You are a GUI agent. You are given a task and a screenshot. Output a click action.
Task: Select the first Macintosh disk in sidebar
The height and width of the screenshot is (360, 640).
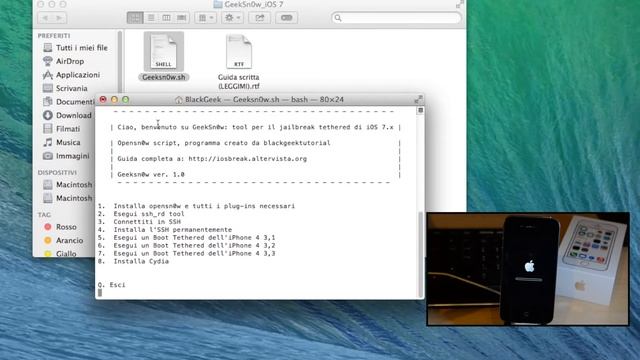coord(68,184)
